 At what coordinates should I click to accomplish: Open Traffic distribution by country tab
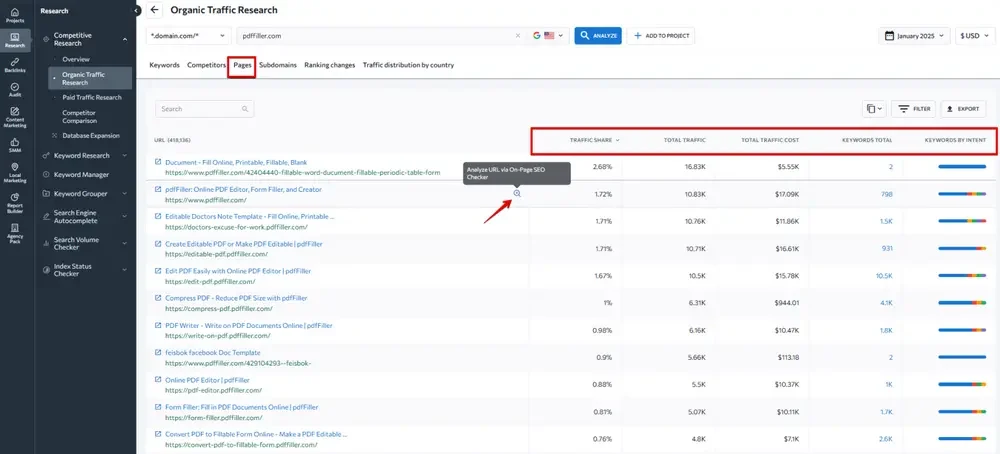408,65
